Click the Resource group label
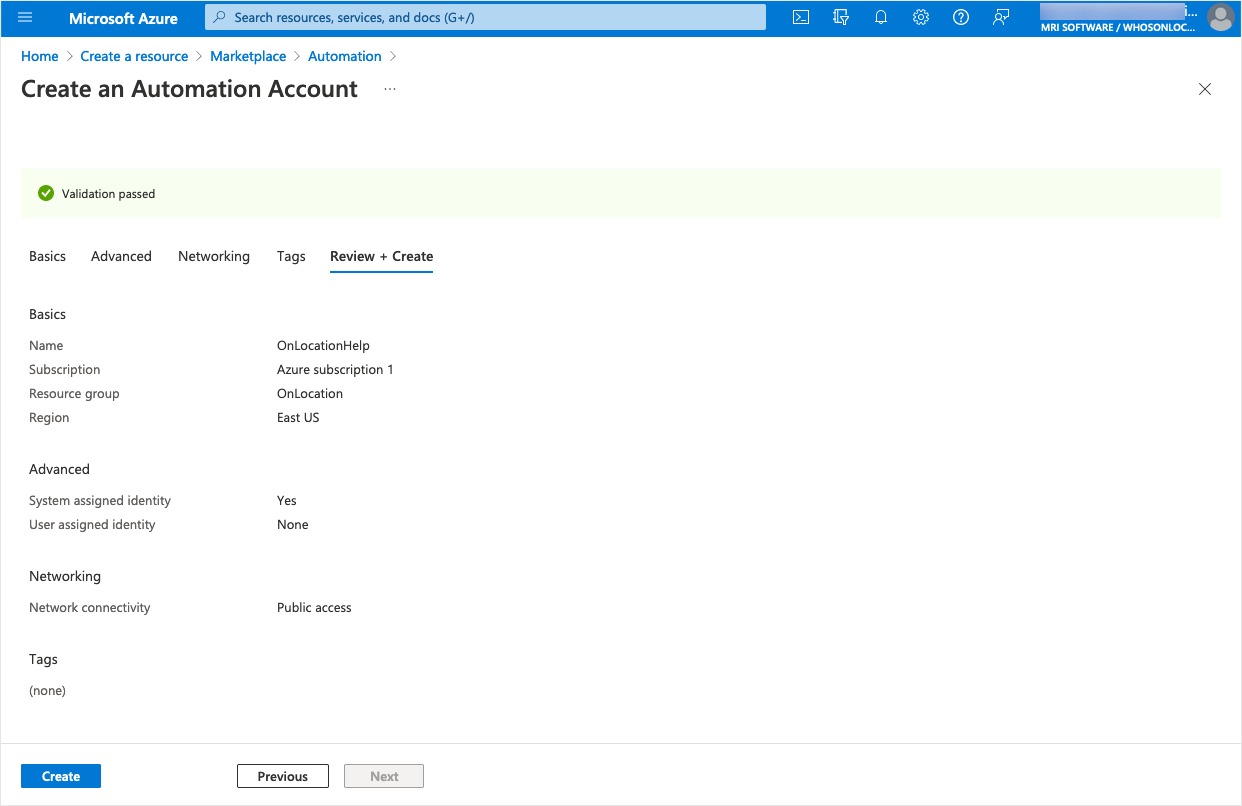The width and height of the screenshot is (1242, 806). pyautogui.click(x=74, y=393)
